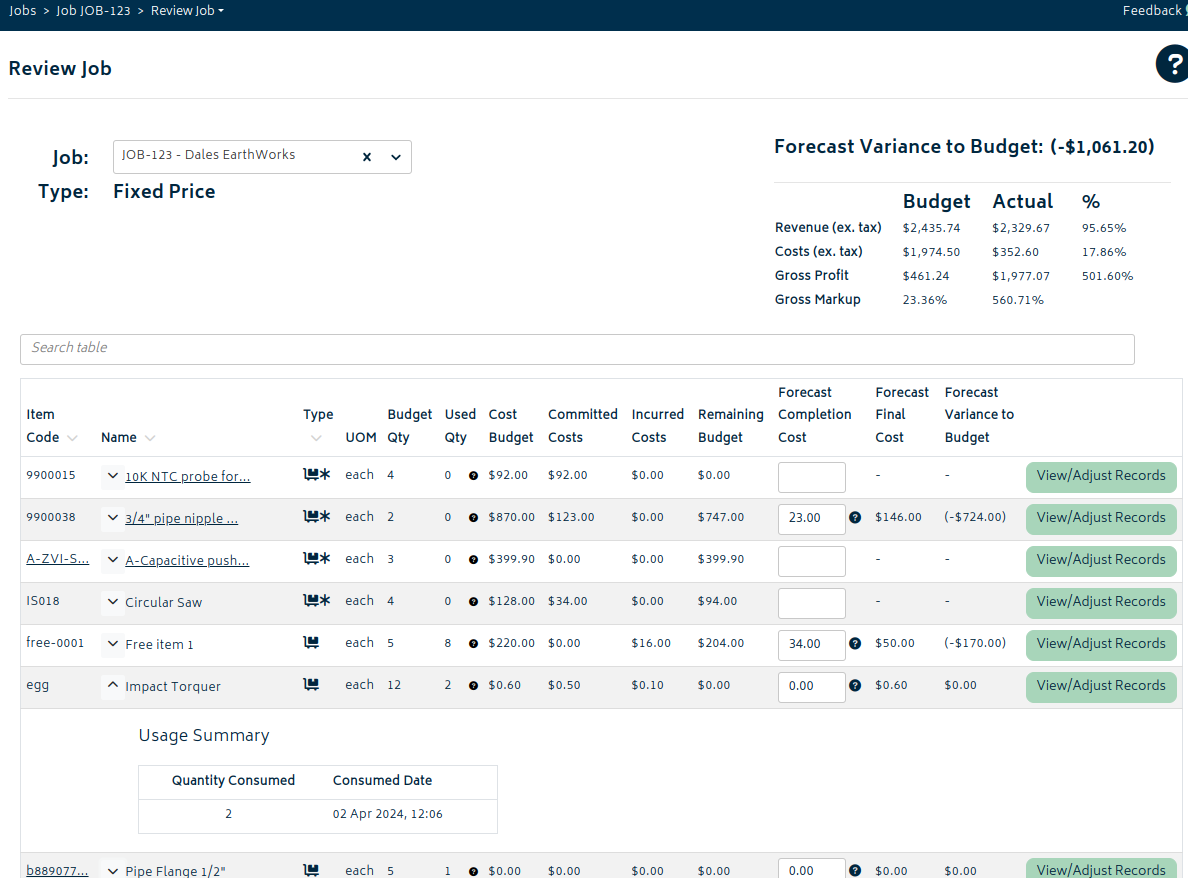
Task: Open the help question mark icon
Action: pos(1172,64)
